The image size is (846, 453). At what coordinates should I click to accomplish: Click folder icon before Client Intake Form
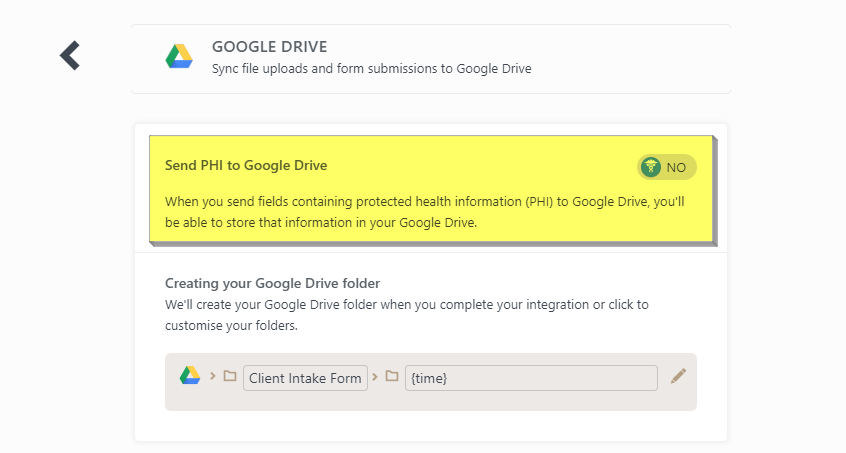[x=230, y=377]
